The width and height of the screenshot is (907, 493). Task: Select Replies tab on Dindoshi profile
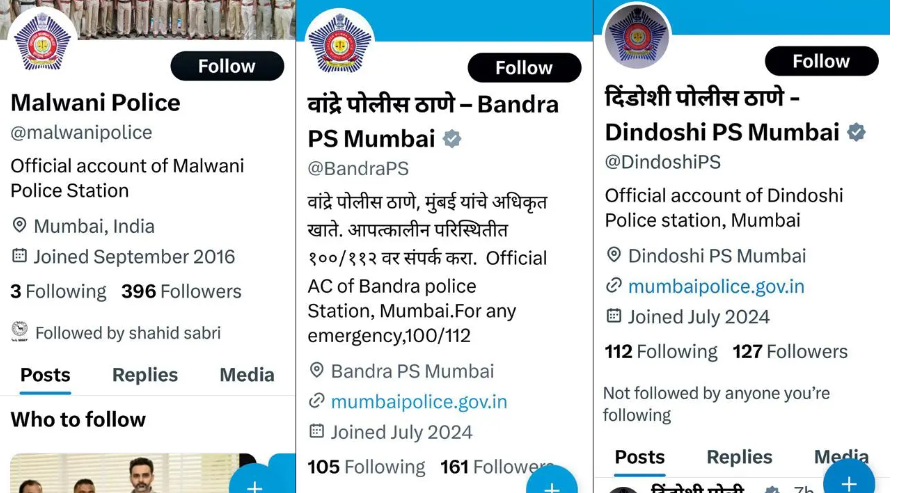[x=739, y=457]
